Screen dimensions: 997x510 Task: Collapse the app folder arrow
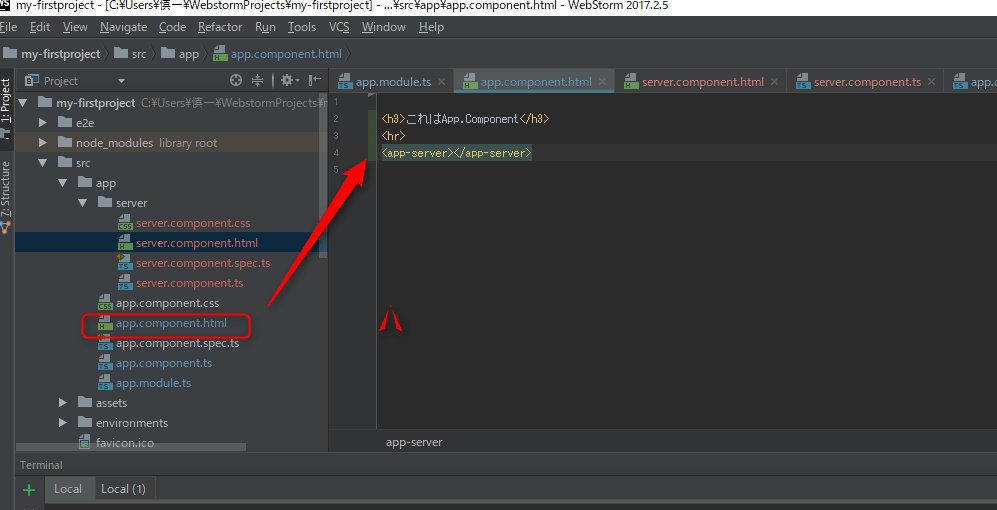click(63, 183)
